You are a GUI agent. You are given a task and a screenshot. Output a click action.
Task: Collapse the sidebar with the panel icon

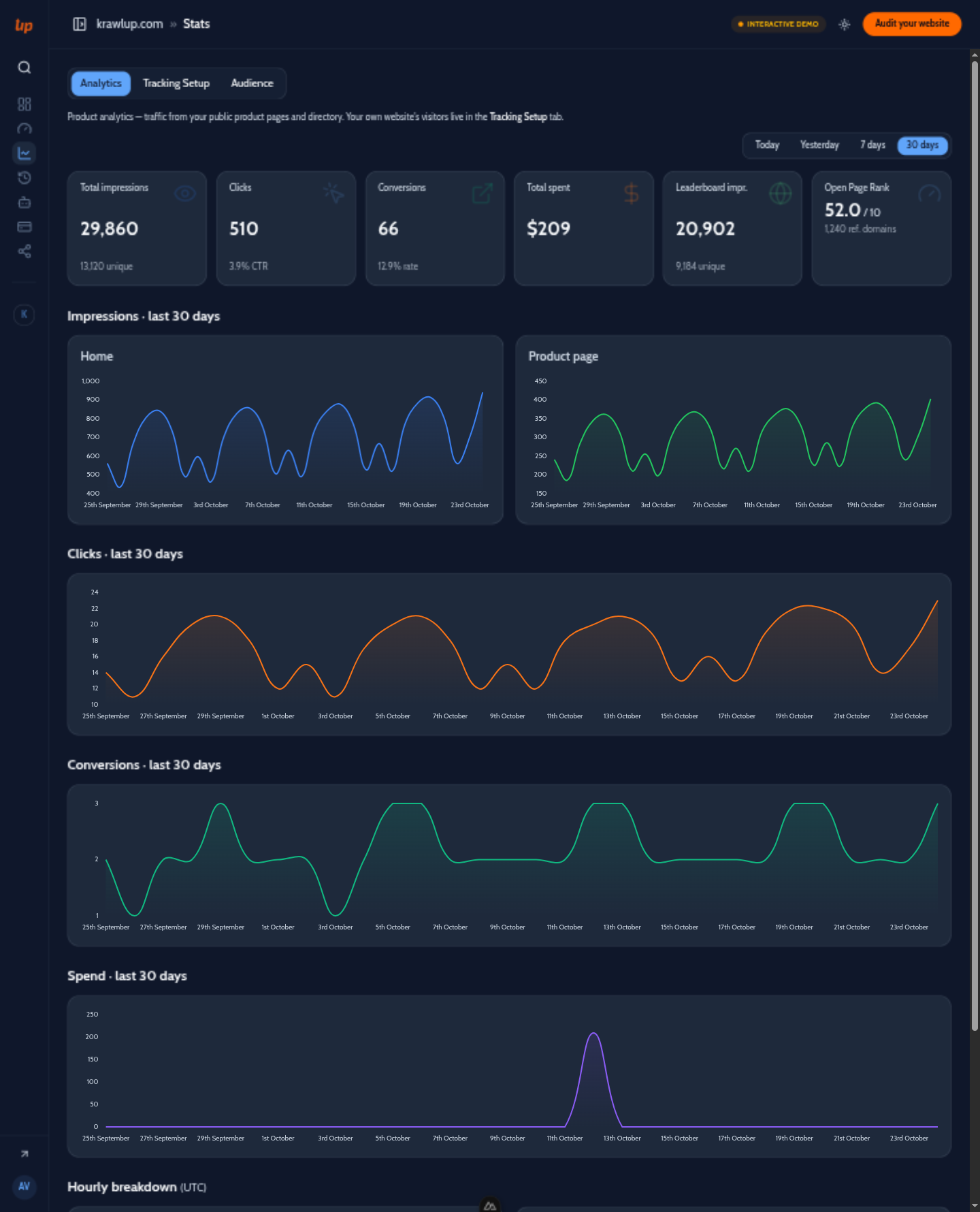point(80,24)
